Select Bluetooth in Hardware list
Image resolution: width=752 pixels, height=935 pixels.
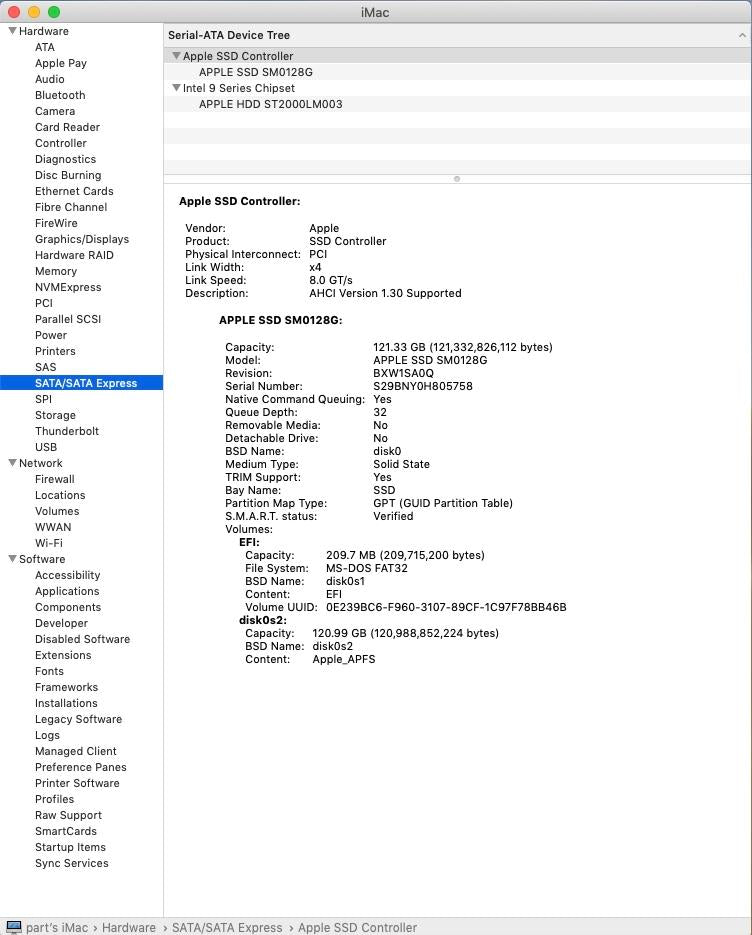coord(60,95)
